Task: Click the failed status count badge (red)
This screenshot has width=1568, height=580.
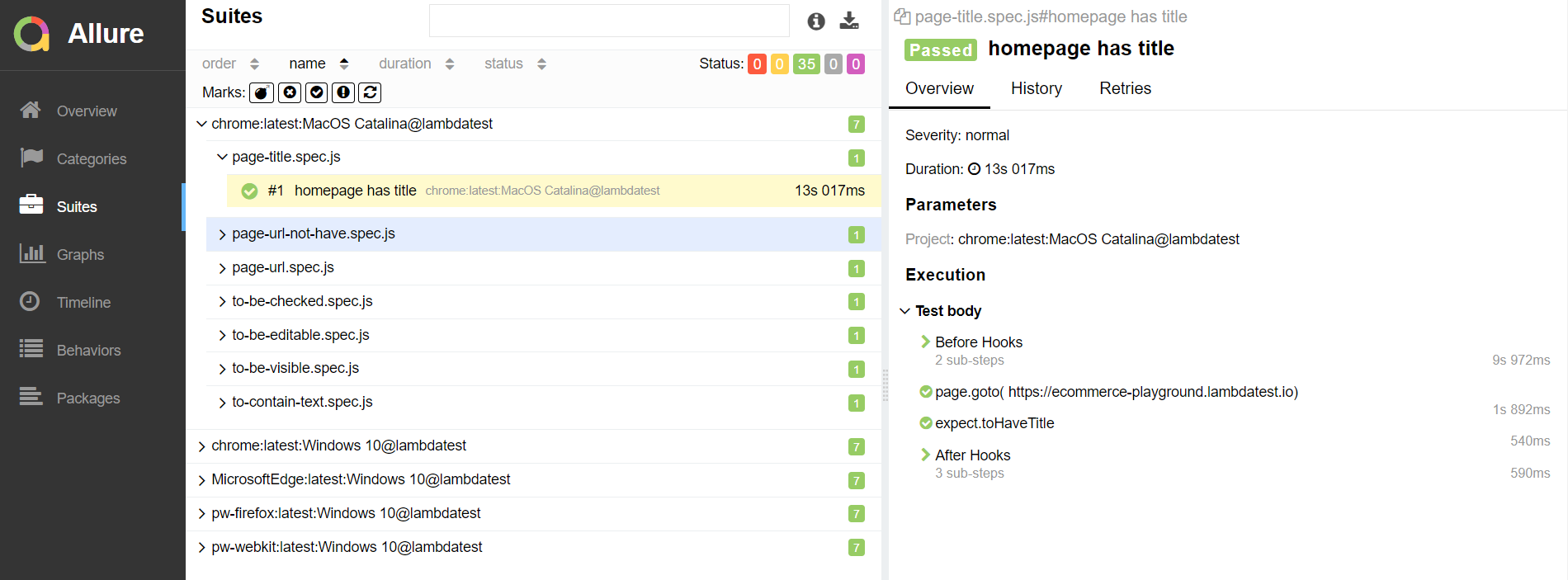Action: pyautogui.click(x=757, y=64)
